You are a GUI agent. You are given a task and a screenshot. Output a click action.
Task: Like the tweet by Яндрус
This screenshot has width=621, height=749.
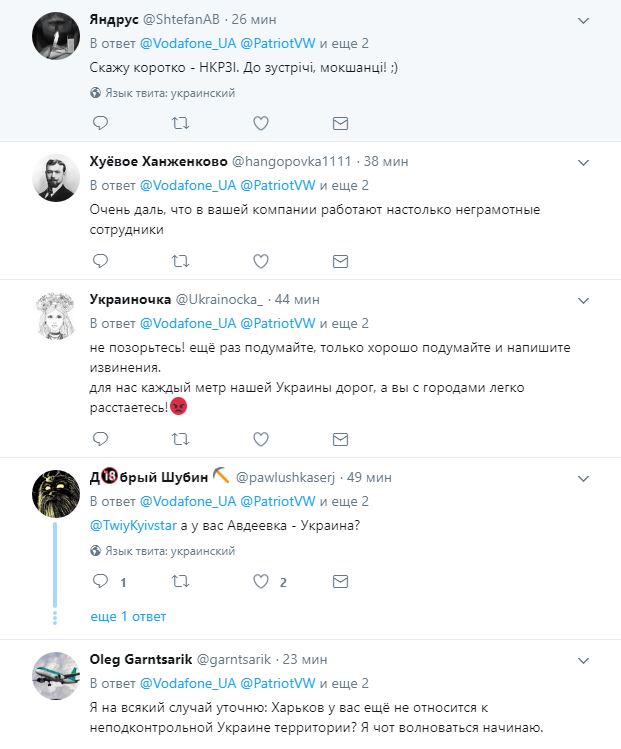tap(260, 123)
